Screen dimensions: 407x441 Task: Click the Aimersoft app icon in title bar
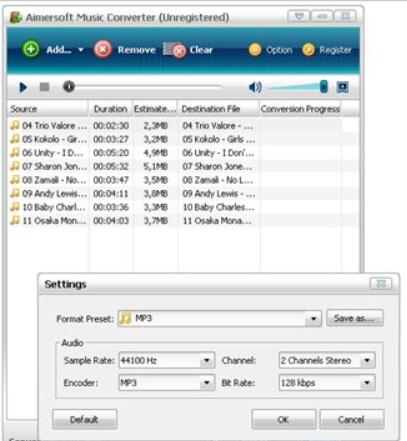pos(16,17)
